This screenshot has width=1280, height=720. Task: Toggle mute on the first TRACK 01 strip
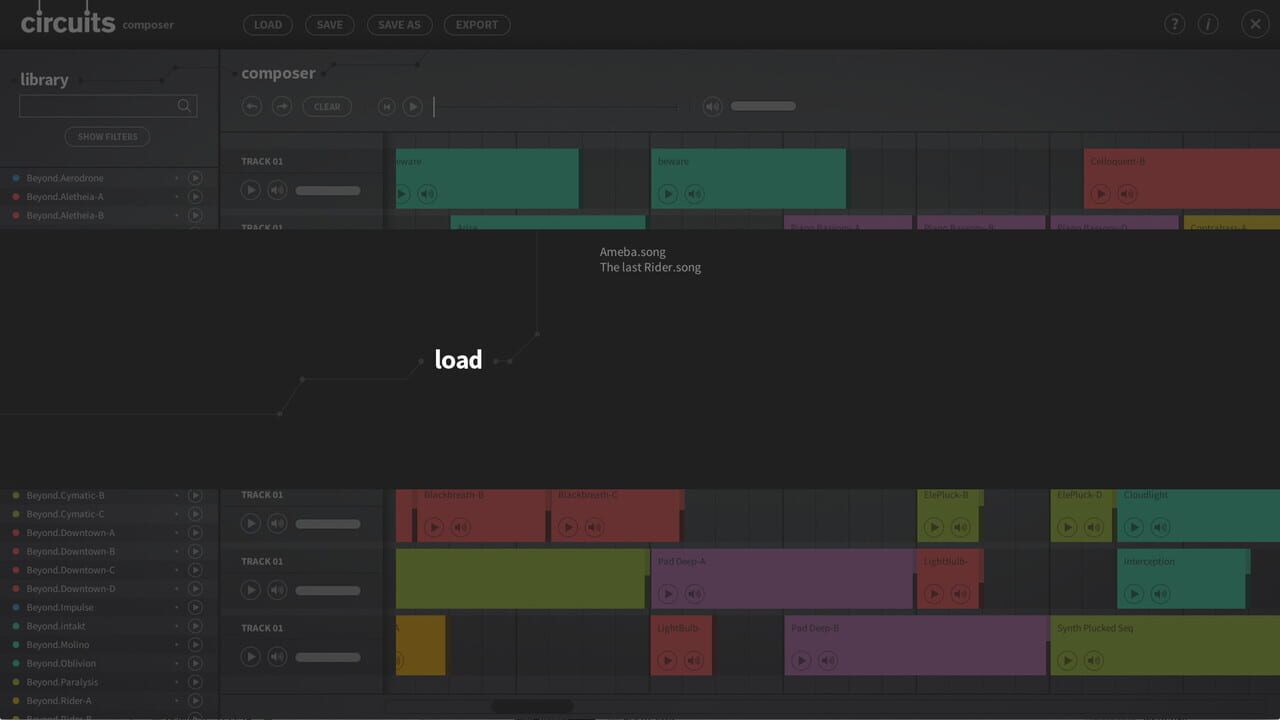tap(277, 189)
